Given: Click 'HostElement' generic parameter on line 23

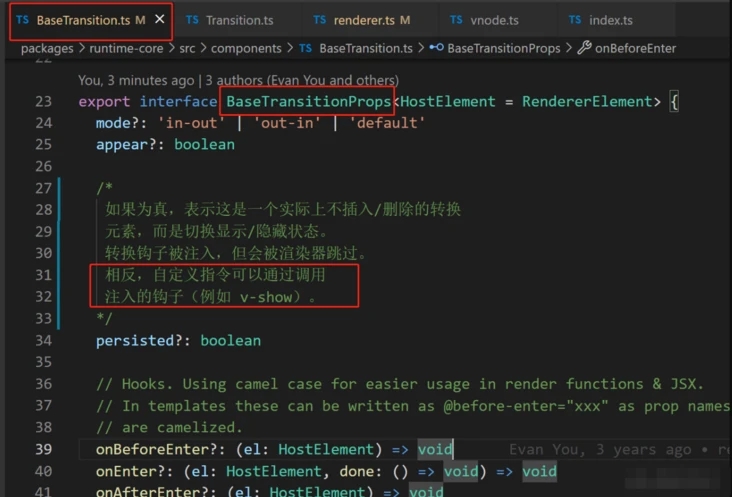Looking at the screenshot, I should 448,101.
